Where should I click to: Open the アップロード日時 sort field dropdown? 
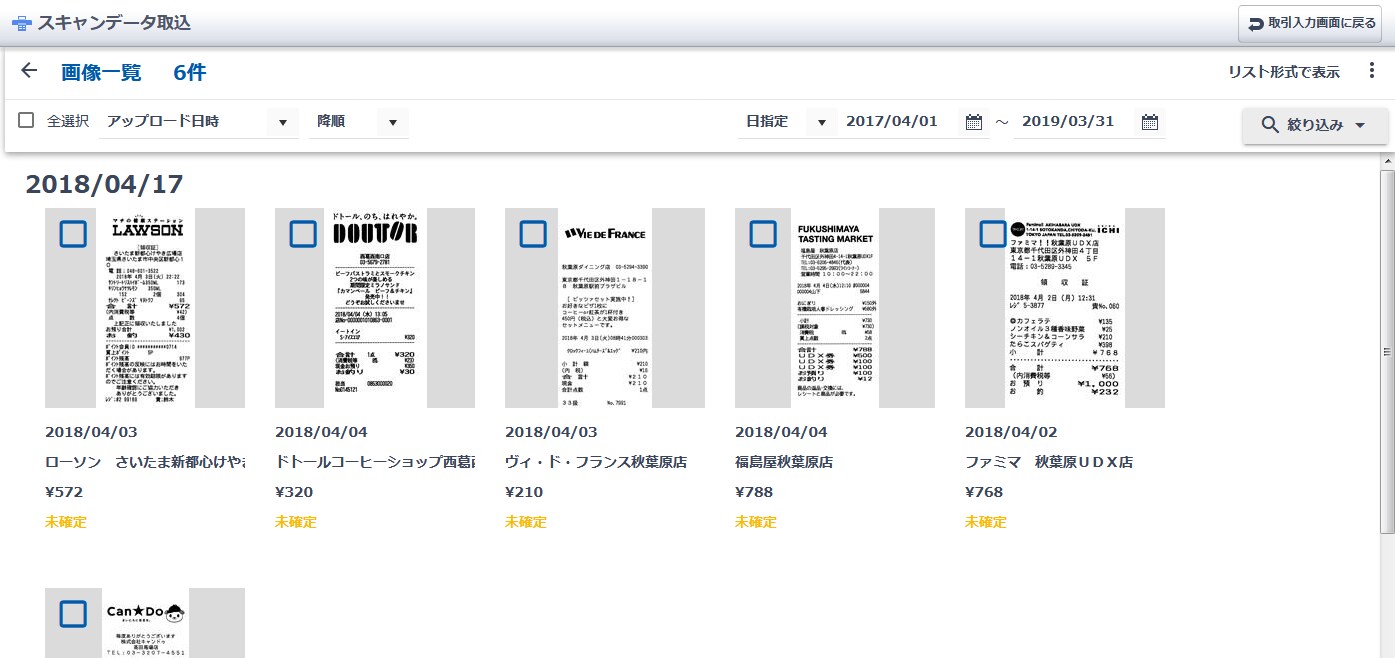pyautogui.click(x=201, y=122)
